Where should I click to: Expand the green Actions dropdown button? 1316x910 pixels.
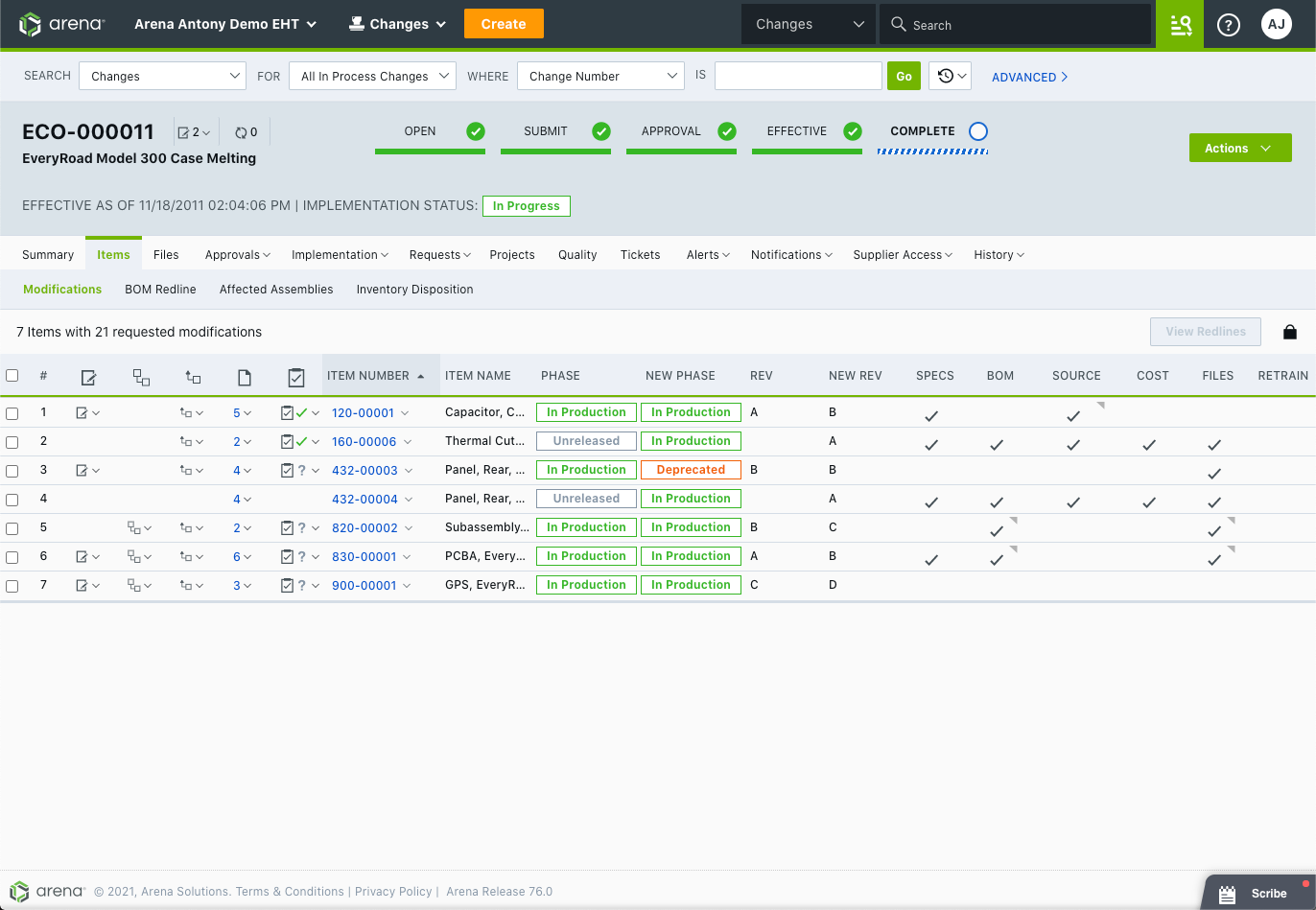click(x=1240, y=148)
